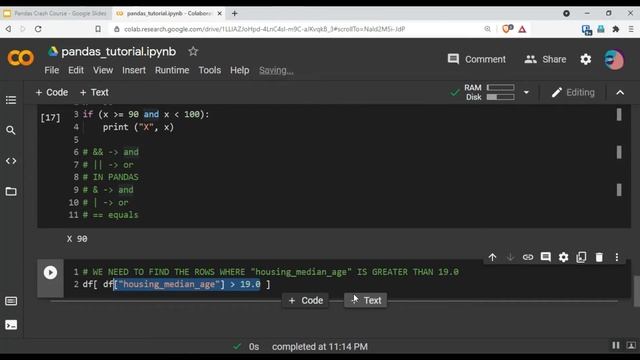The image size is (640, 360).
Task: Open notebook settings gear in header
Action: click(x=586, y=60)
